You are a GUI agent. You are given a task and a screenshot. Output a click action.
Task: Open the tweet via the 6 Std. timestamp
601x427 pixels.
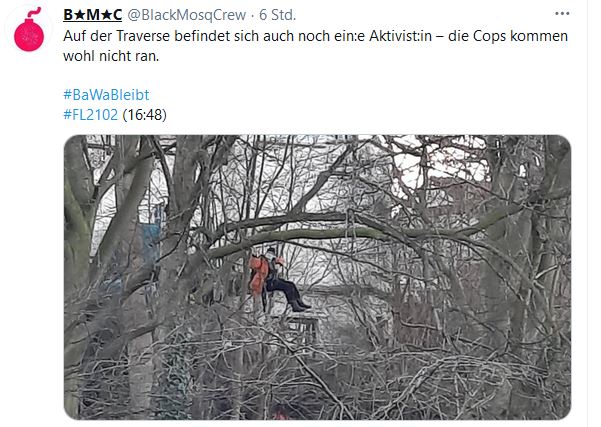coord(278,15)
